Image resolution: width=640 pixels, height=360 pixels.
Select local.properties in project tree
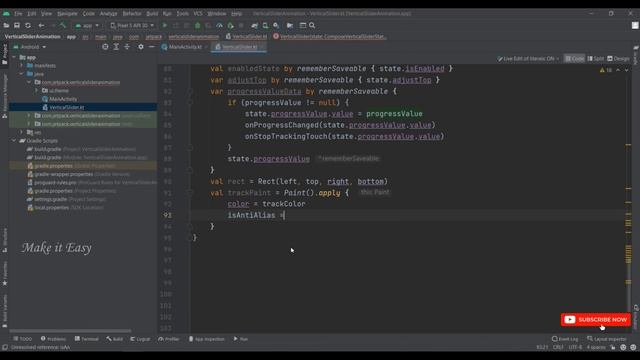tap(51, 208)
